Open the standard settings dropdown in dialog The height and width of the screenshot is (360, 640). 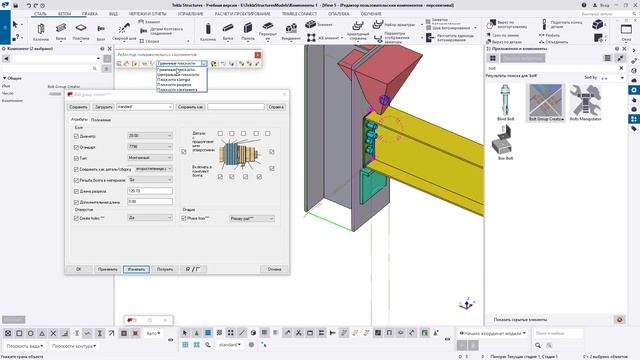pos(144,107)
